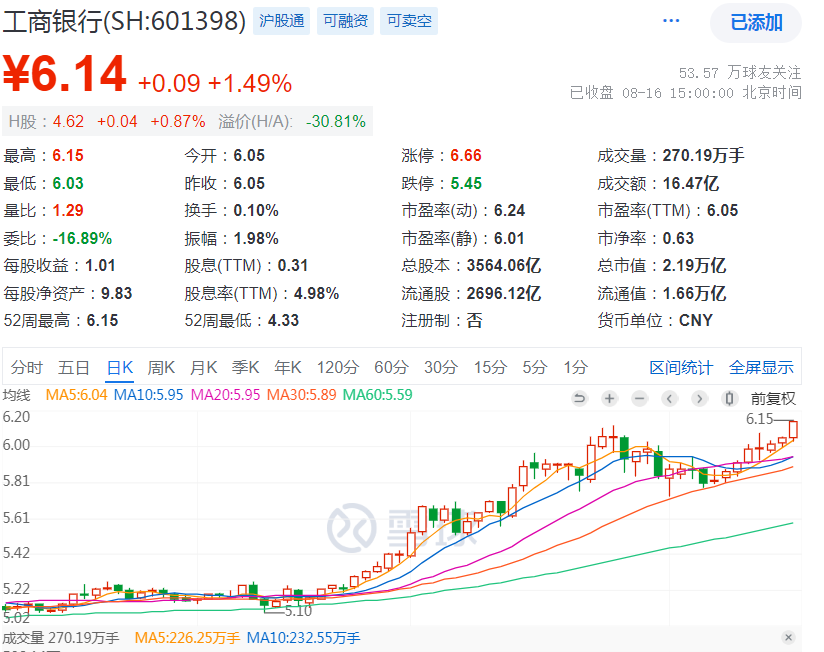Switch to the 分时 intraday tab

pos(26,367)
